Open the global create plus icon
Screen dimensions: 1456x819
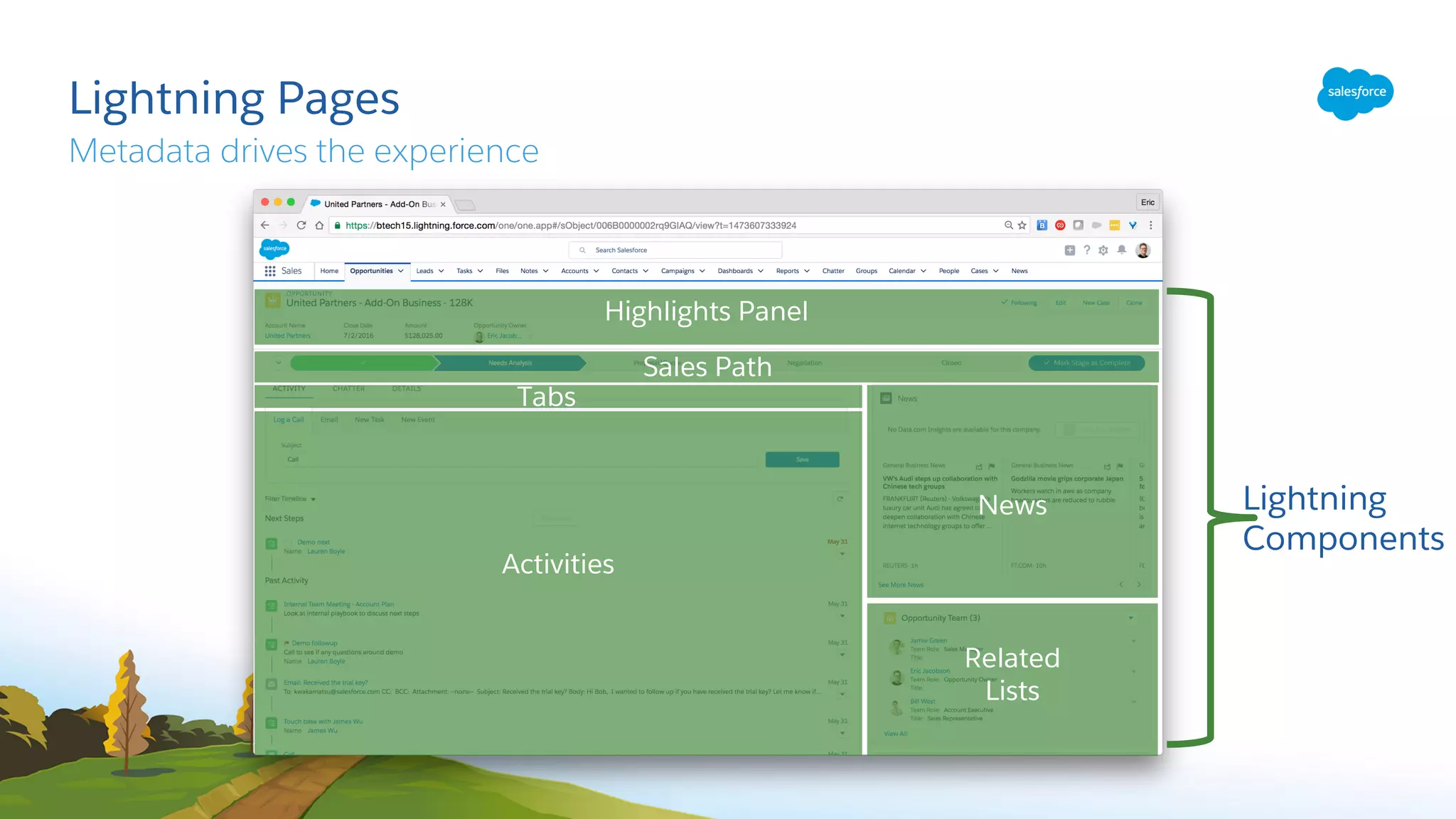[1070, 250]
